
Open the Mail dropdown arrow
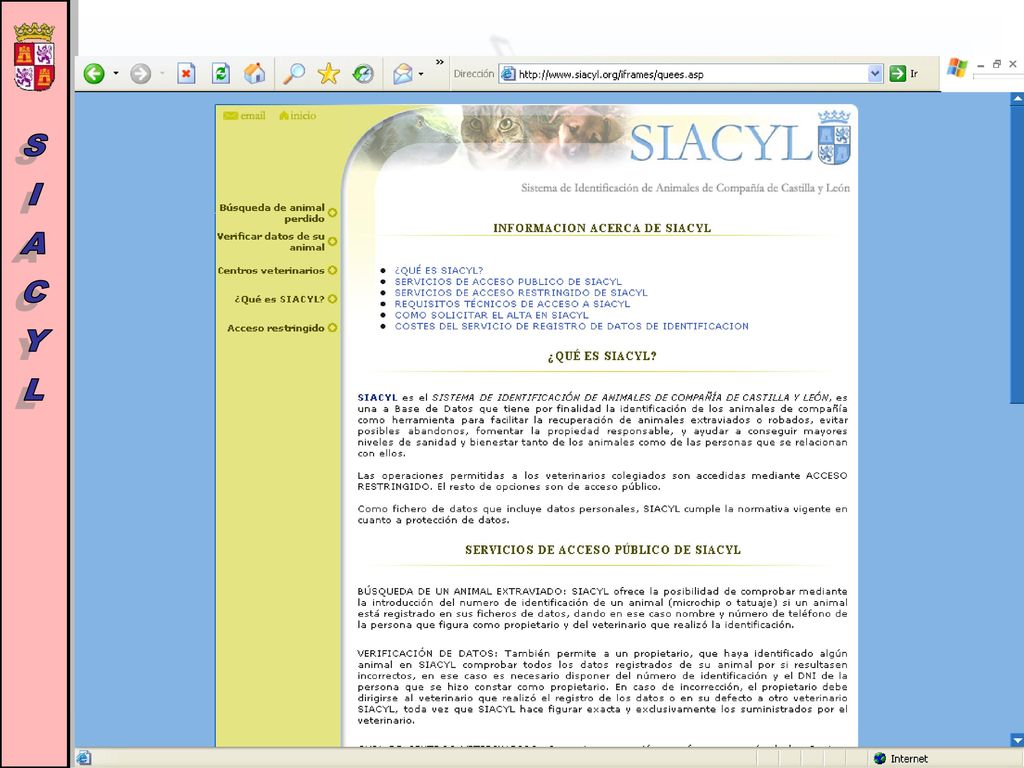tap(421, 74)
